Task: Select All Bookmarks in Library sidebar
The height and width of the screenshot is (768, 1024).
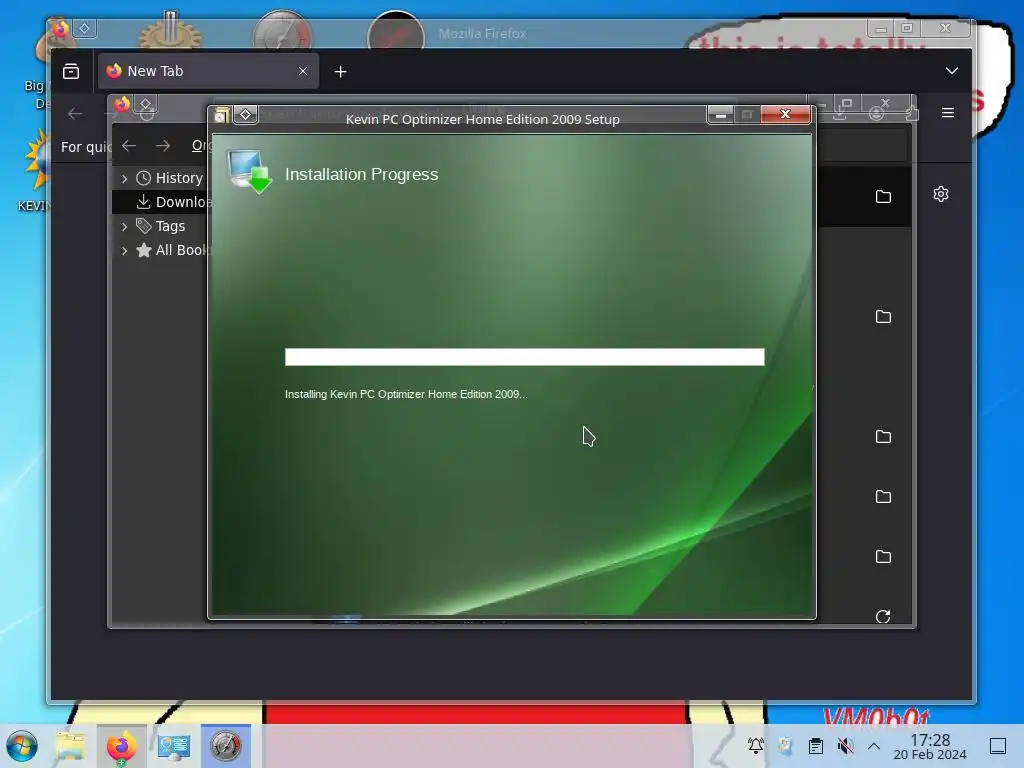Action: [172, 250]
